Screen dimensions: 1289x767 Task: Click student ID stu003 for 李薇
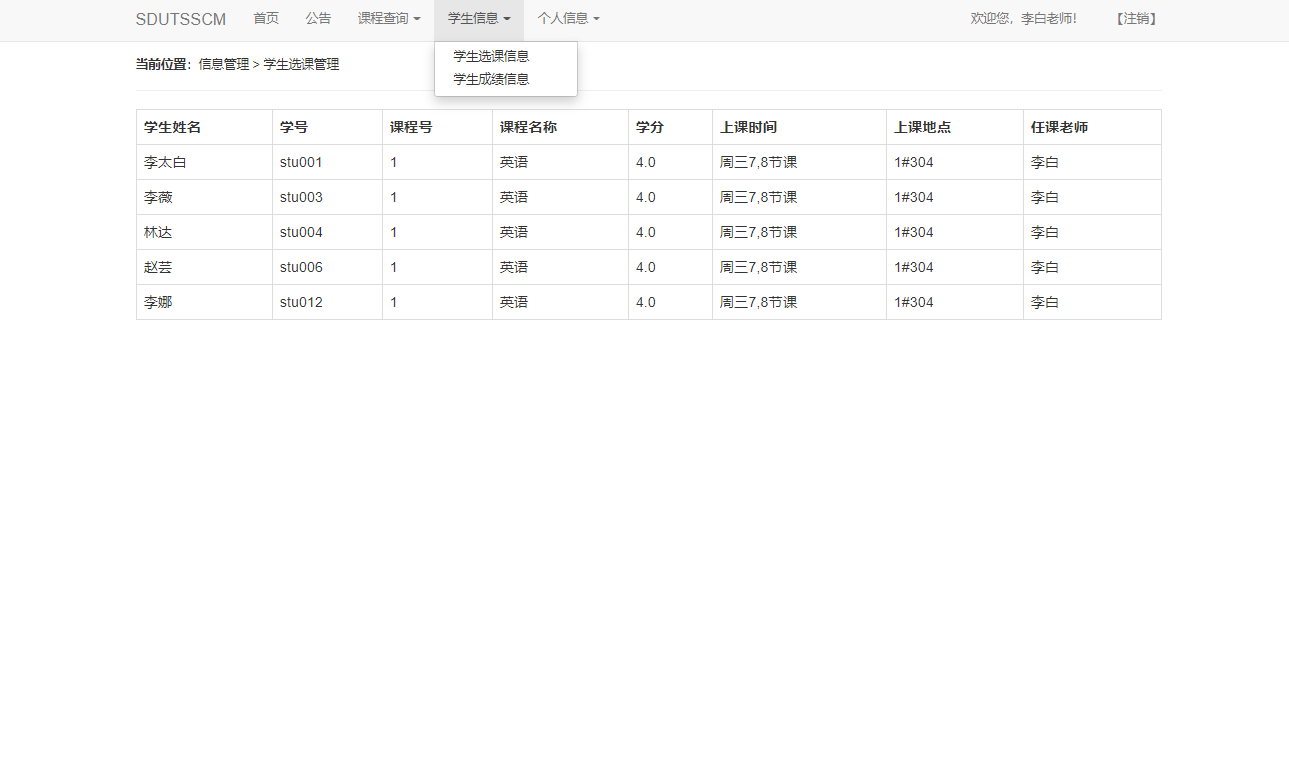[300, 196]
